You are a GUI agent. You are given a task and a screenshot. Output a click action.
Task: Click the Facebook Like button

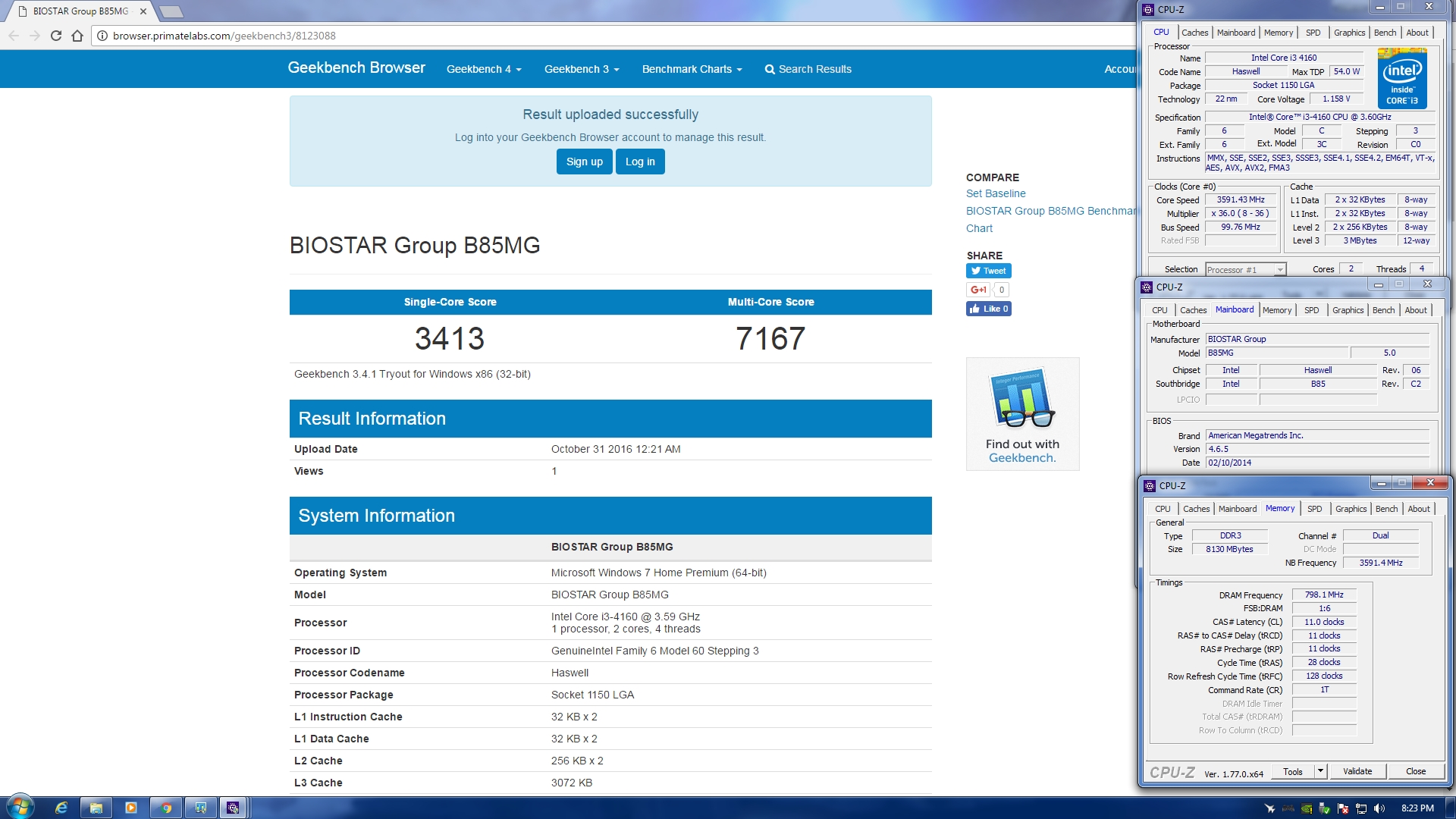(988, 309)
